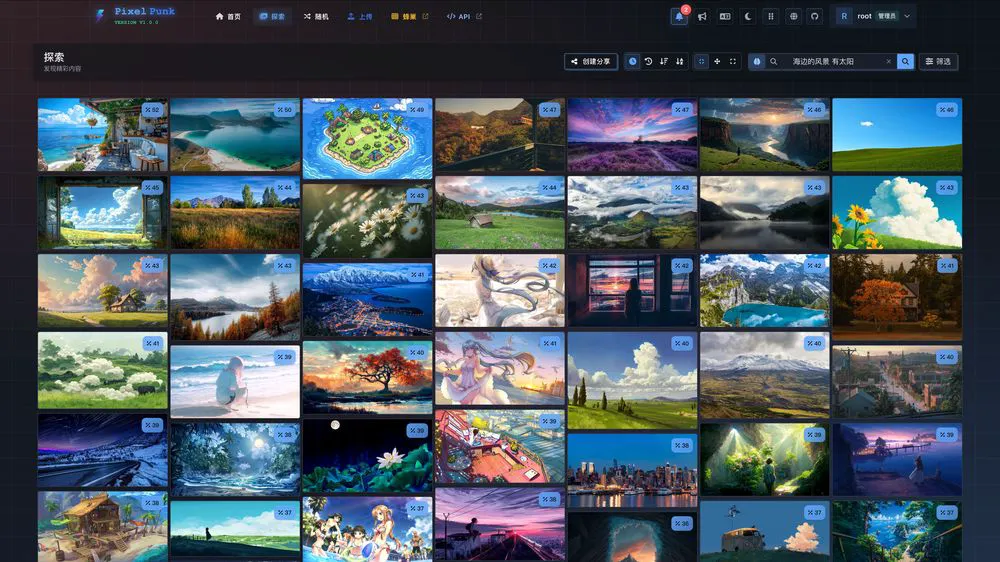Go to the 首页 home tab
The width and height of the screenshot is (1000, 562).
229,16
